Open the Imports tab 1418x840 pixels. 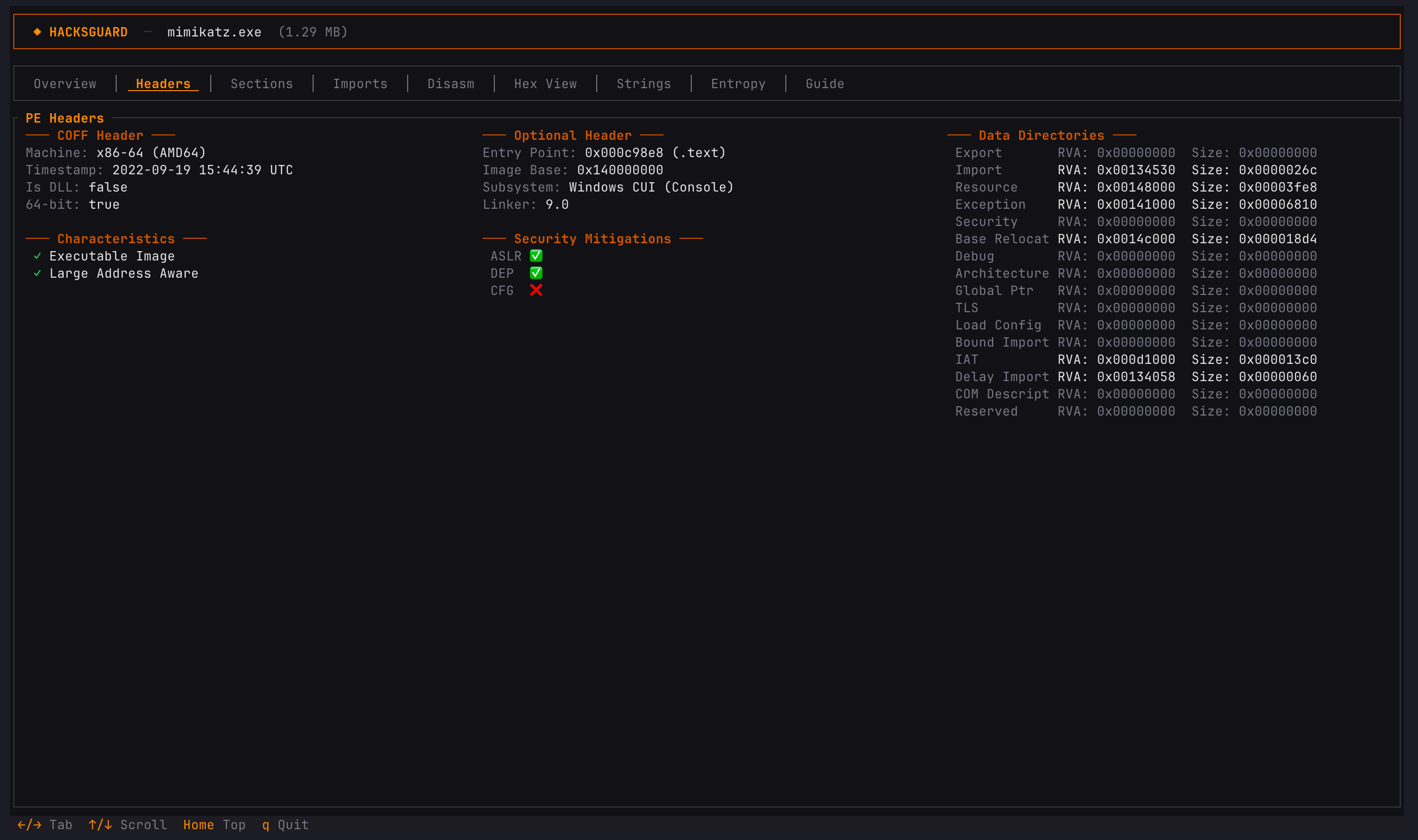[360, 84]
